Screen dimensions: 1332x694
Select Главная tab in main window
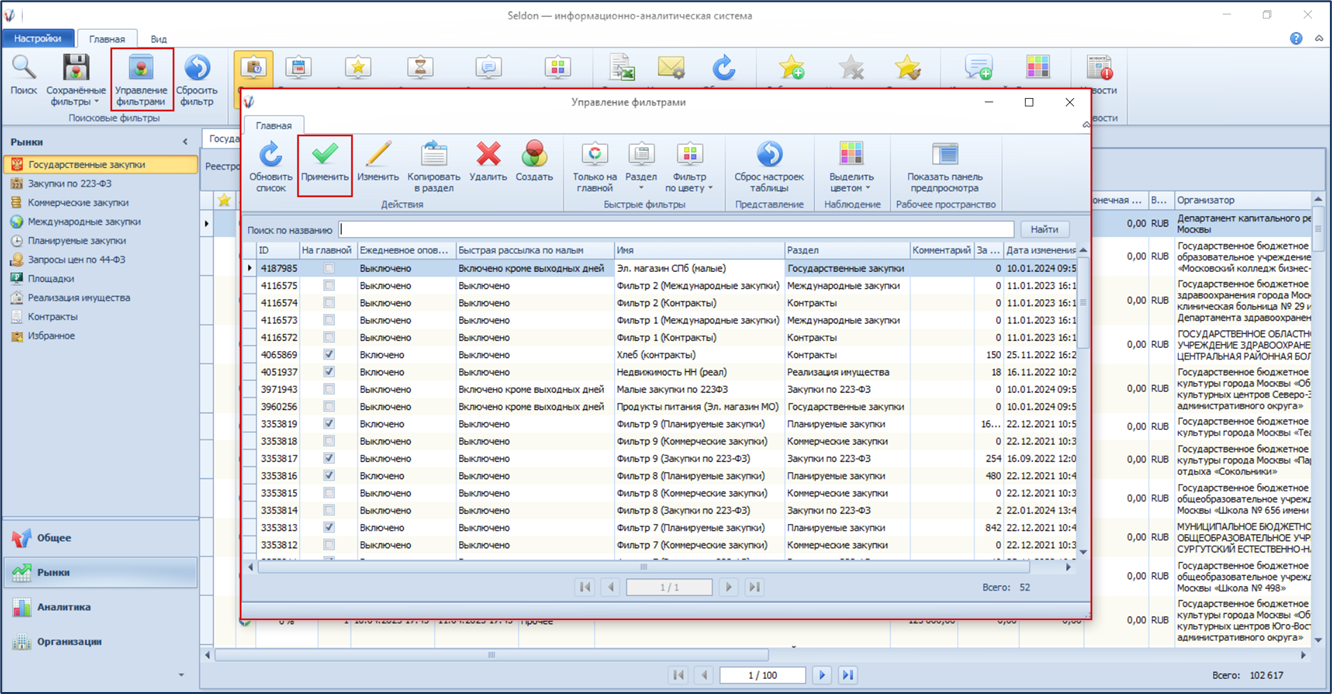(x=107, y=39)
